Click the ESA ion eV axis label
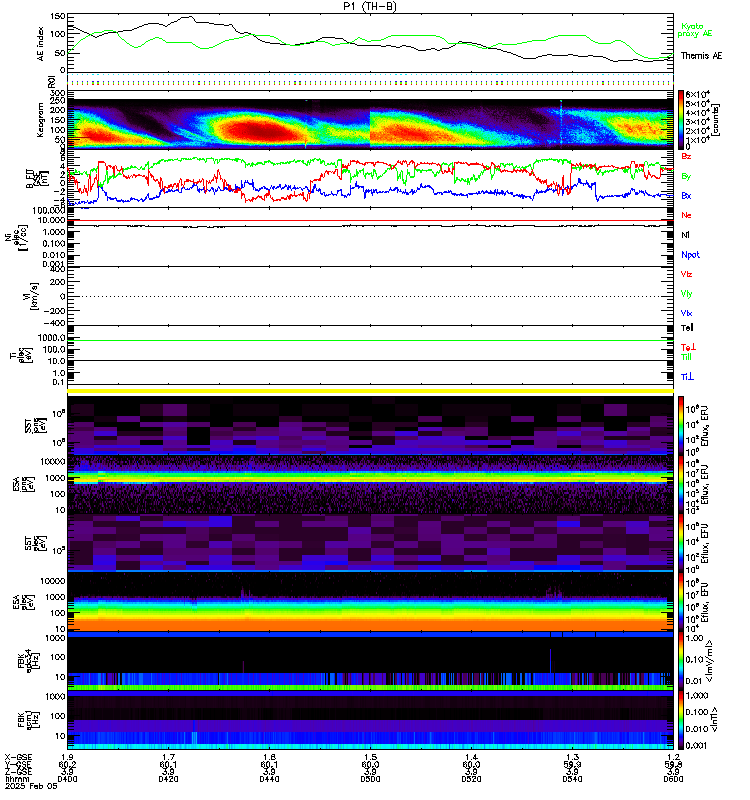Viewport: 750px width, 800px height. [x=23, y=485]
